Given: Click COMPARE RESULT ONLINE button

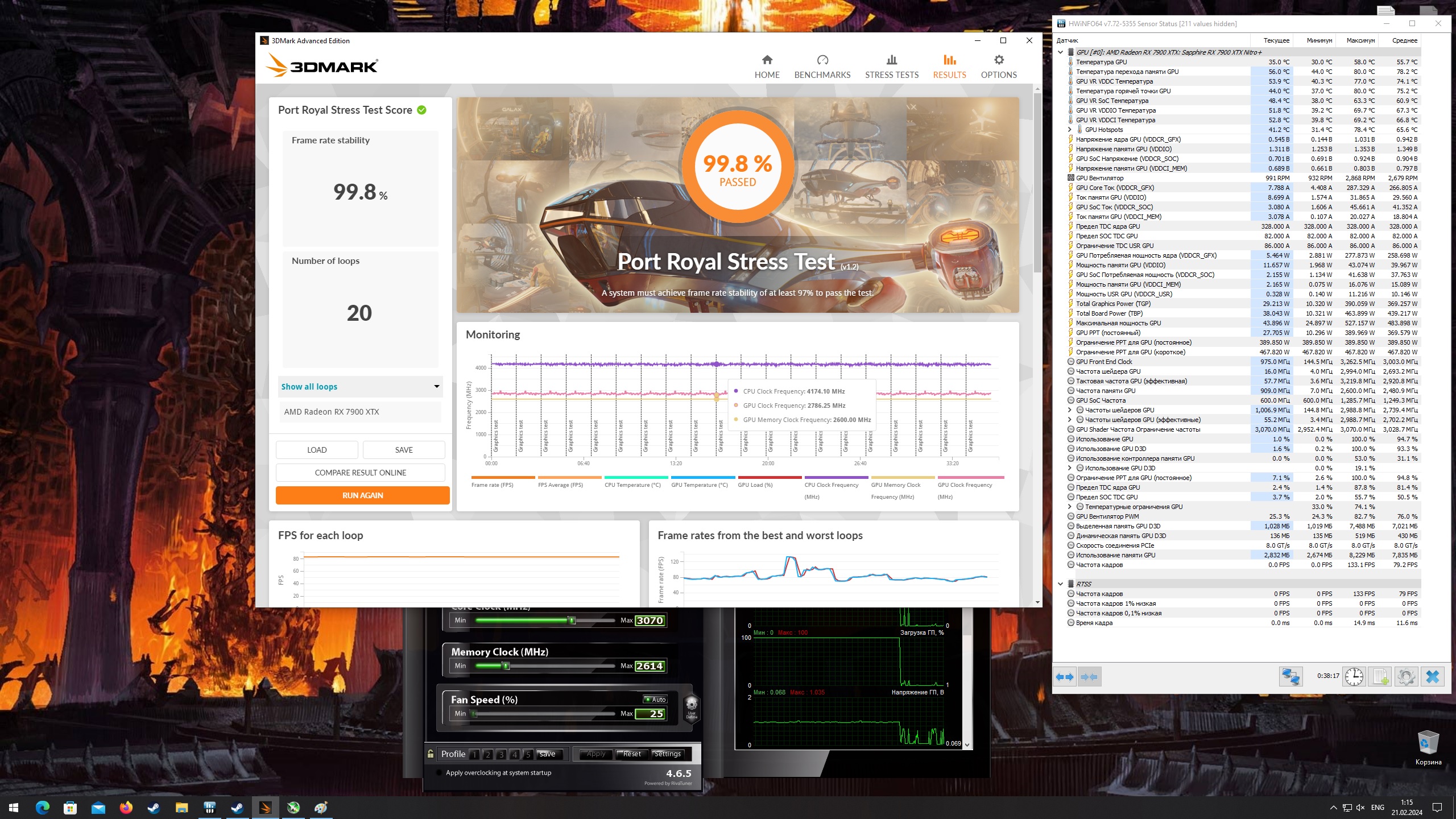Looking at the screenshot, I should 360,473.
